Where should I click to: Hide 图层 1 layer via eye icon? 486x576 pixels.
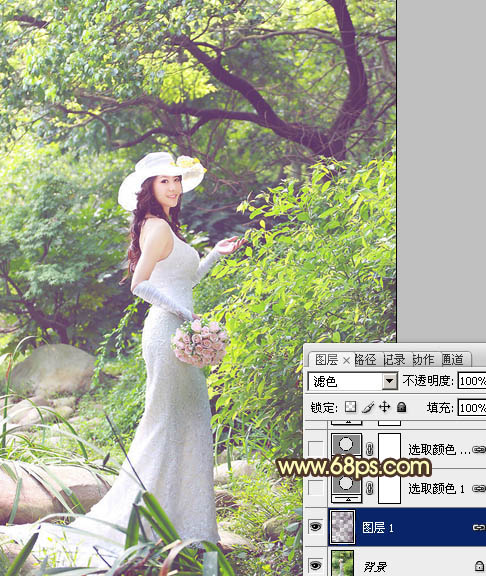pyautogui.click(x=315, y=527)
